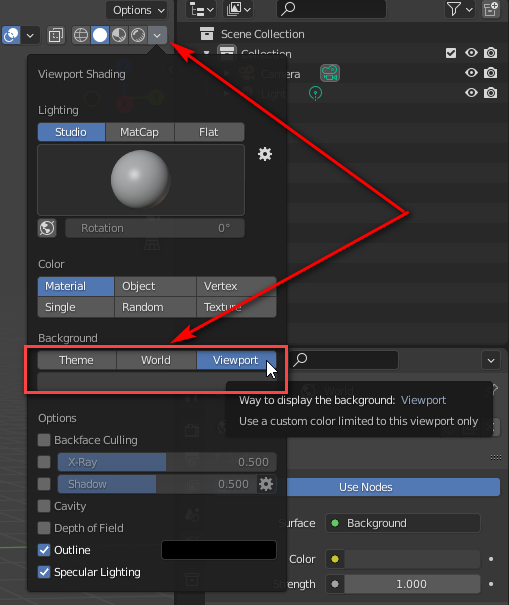Disable Specular Lighting checkbox
This screenshot has width=509, height=605.
44,572
